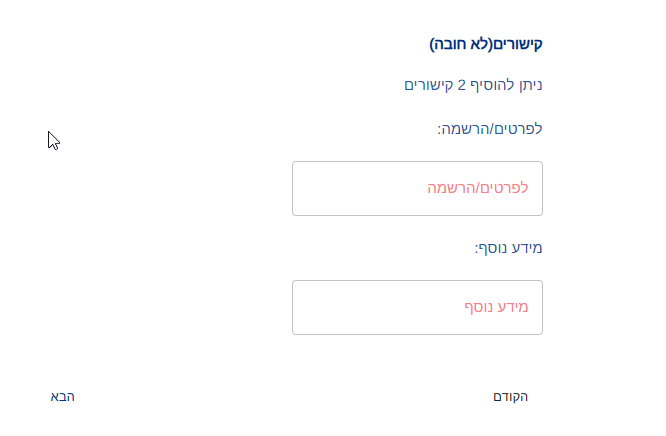Click the לפרטים/הרשמה input field
This screenshot has height=436, width=666.
point(417,188)
